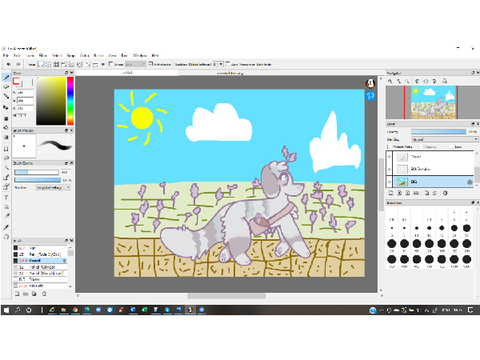Open Google Chrome from the taskbar
The width and height of the screenshot is (480, 360).
[75, 310]
